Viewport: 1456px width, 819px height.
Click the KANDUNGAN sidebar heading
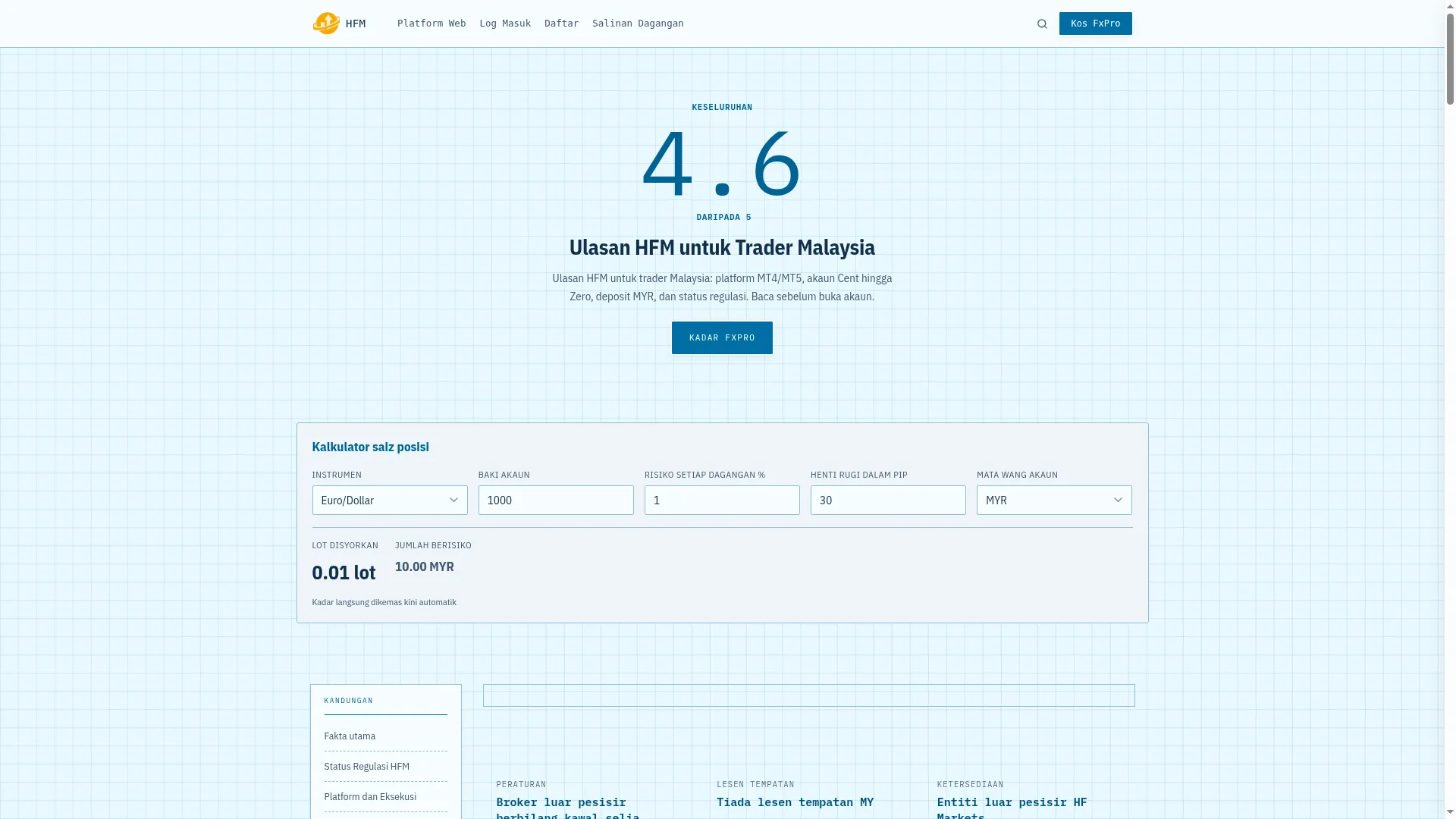[349, 701]
